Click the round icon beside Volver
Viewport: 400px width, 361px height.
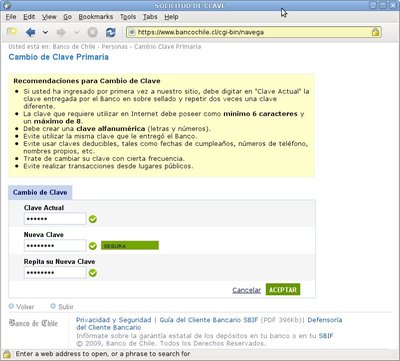[x=11, y=306]
